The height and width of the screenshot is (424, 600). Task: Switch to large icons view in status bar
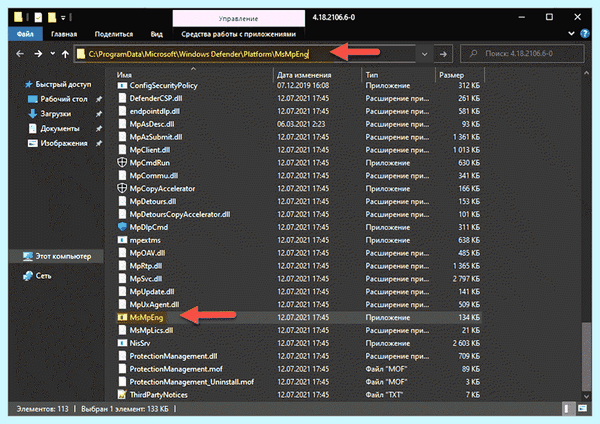(x=582, y=409)
